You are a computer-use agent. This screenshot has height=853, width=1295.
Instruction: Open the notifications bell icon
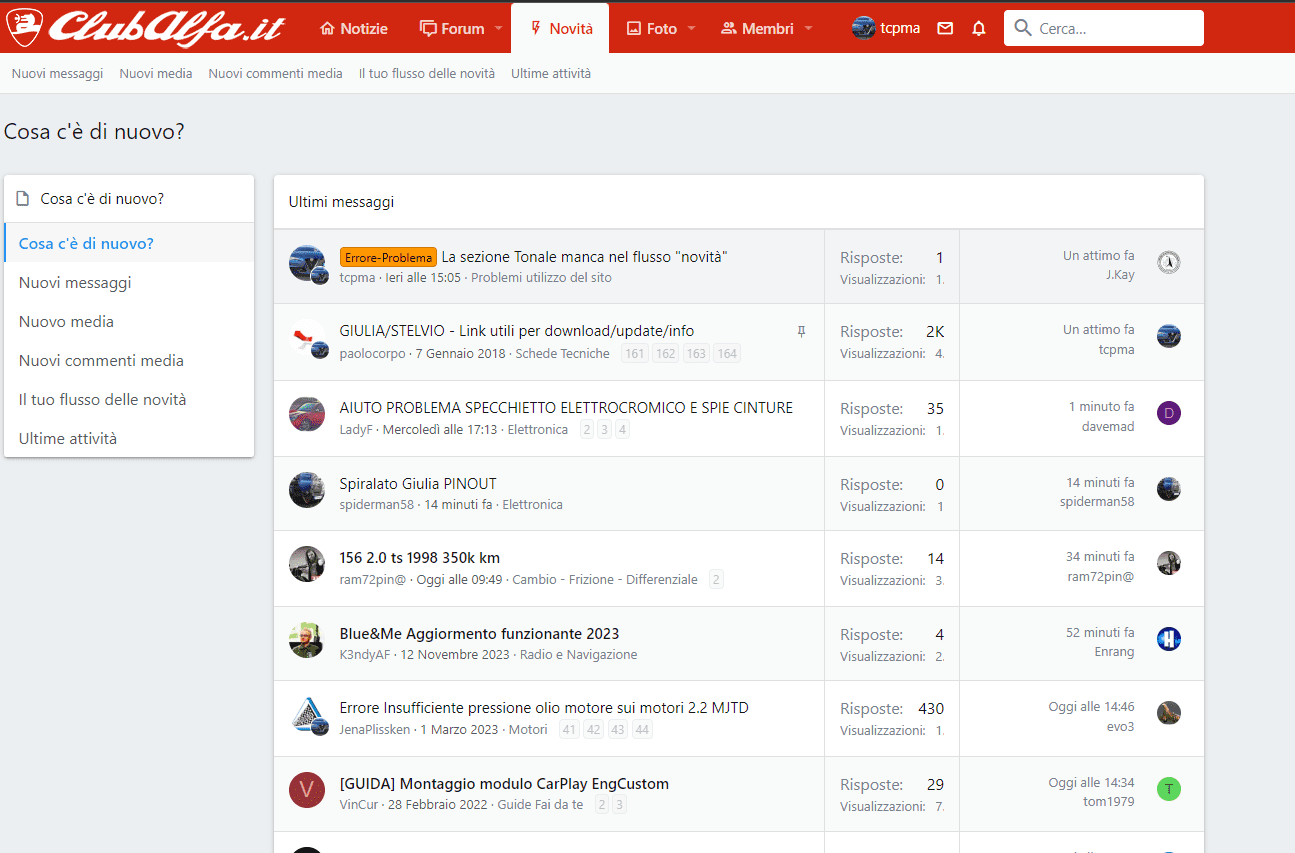(x=979, y=29)
